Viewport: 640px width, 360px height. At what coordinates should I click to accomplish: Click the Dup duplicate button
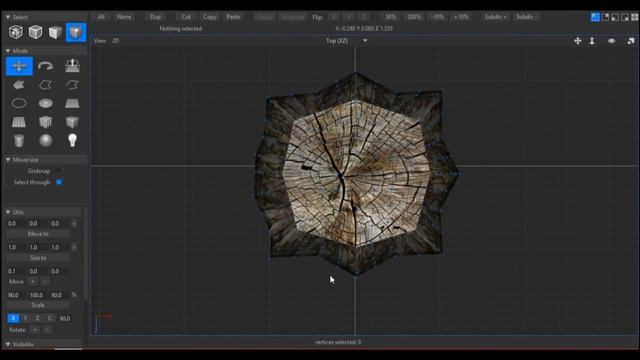click(x=155, y=17)
